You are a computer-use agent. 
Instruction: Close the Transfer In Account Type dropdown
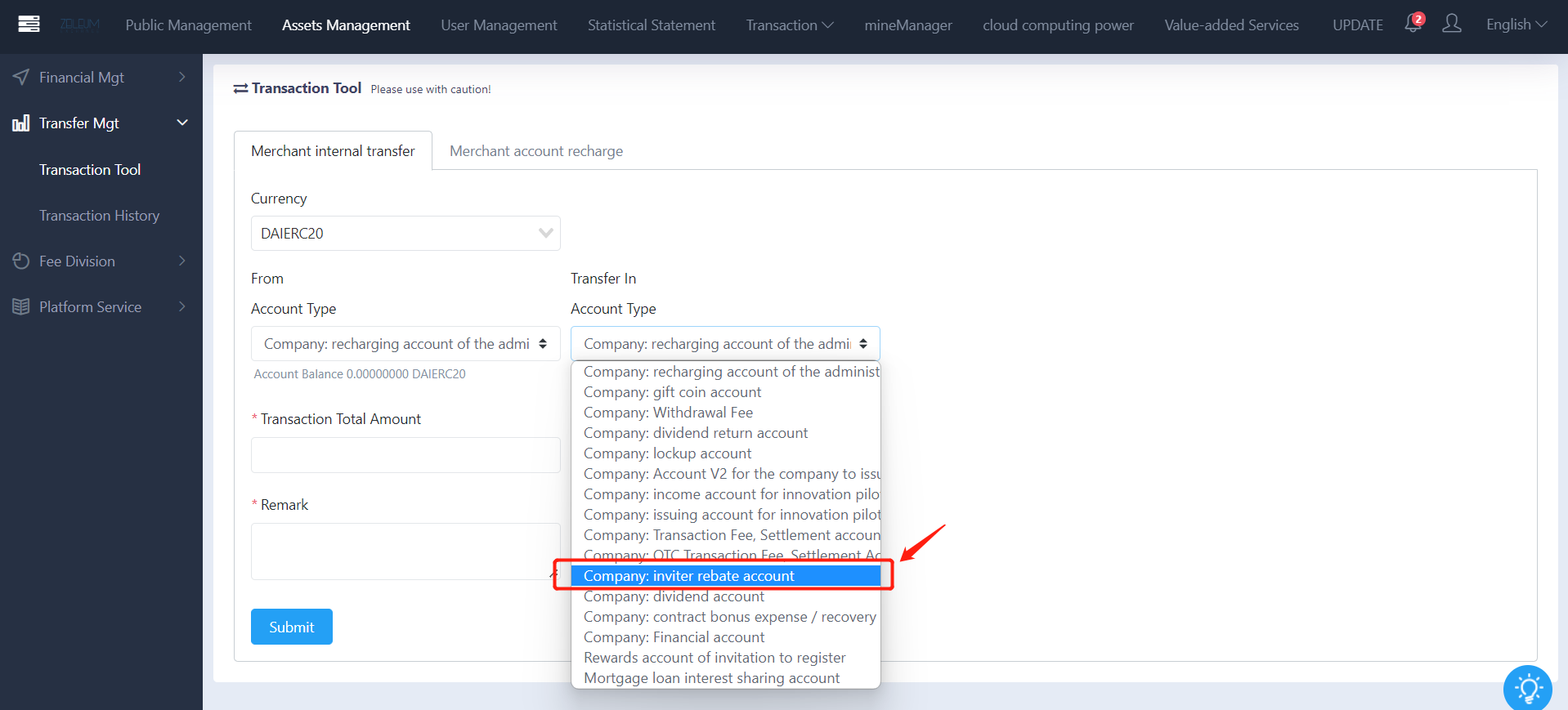tap(725, 344)
